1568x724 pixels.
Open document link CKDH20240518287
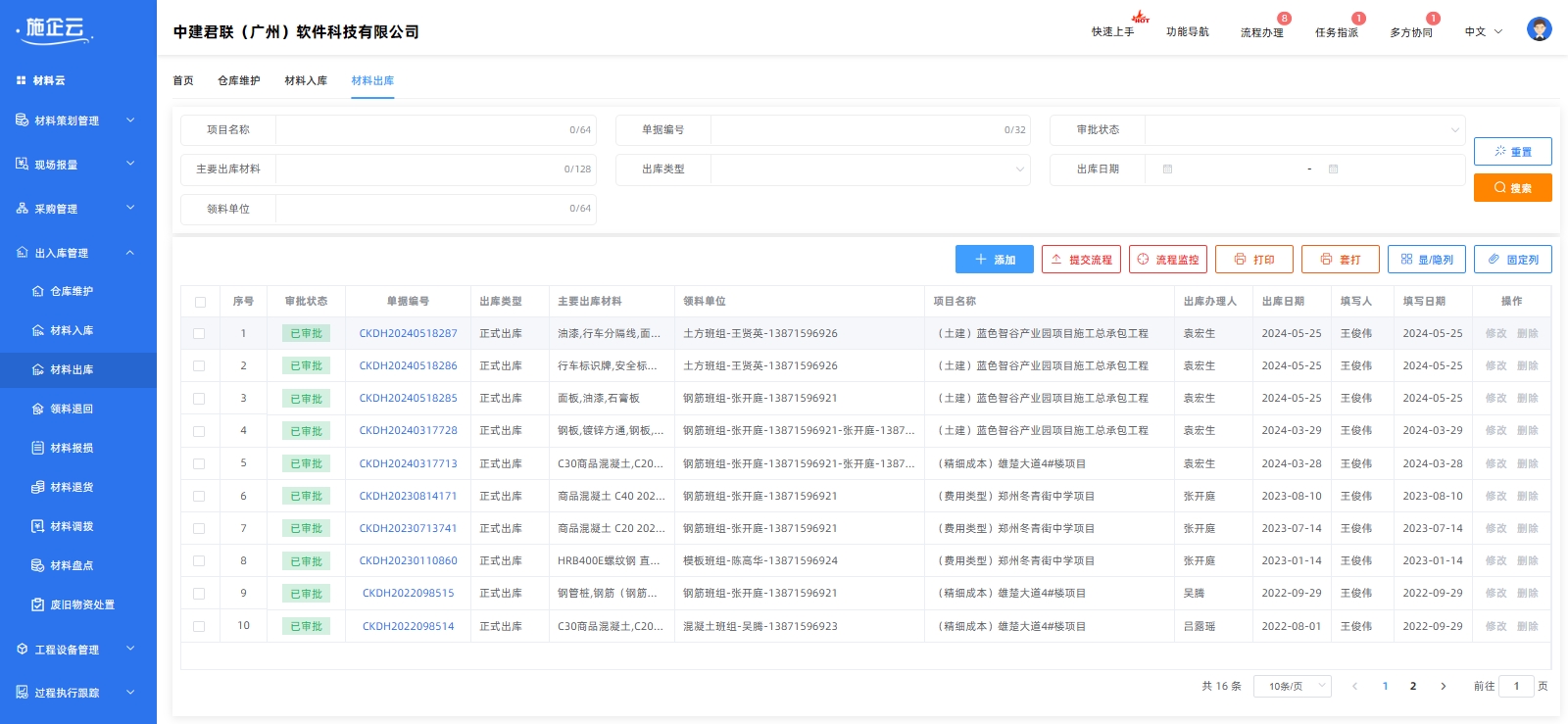click(x=408, y=334)
